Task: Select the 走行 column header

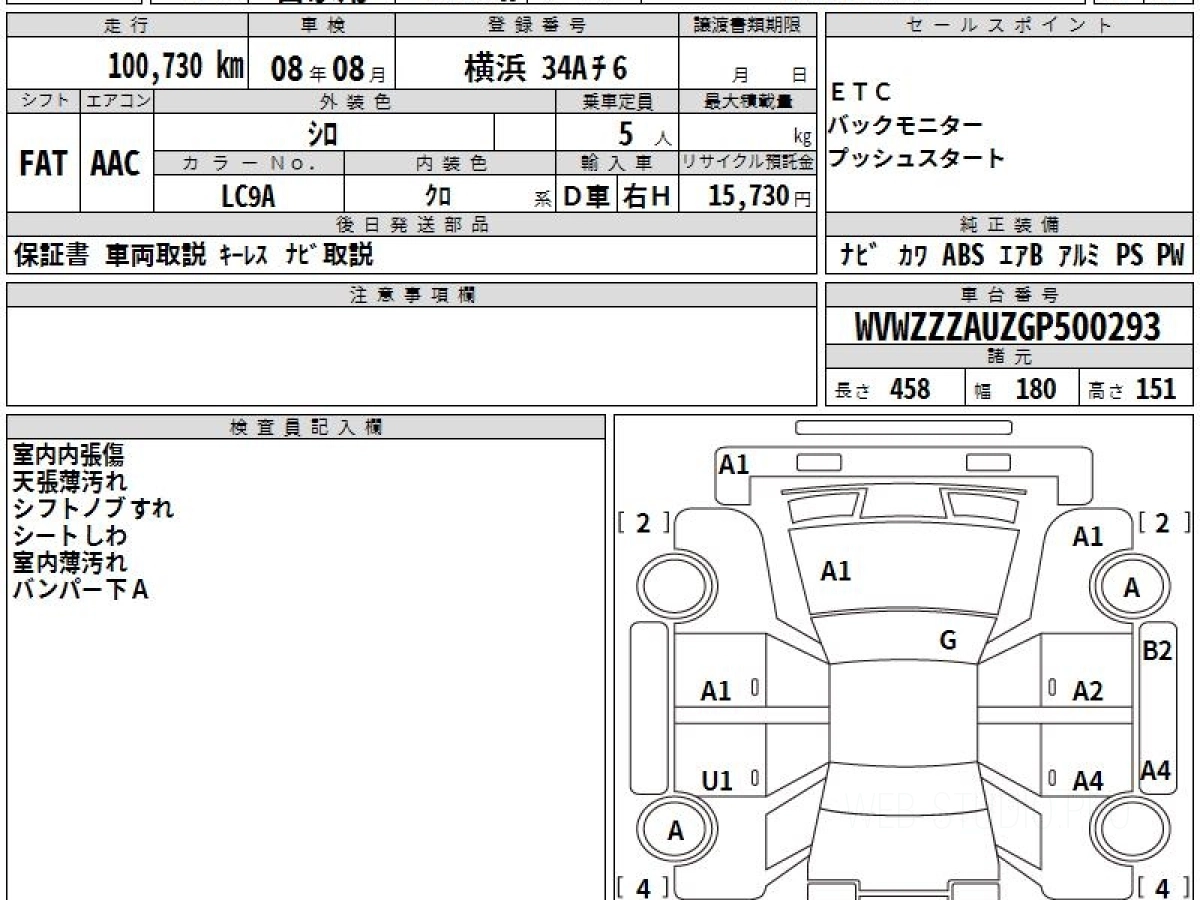Action: coord(126,26)
